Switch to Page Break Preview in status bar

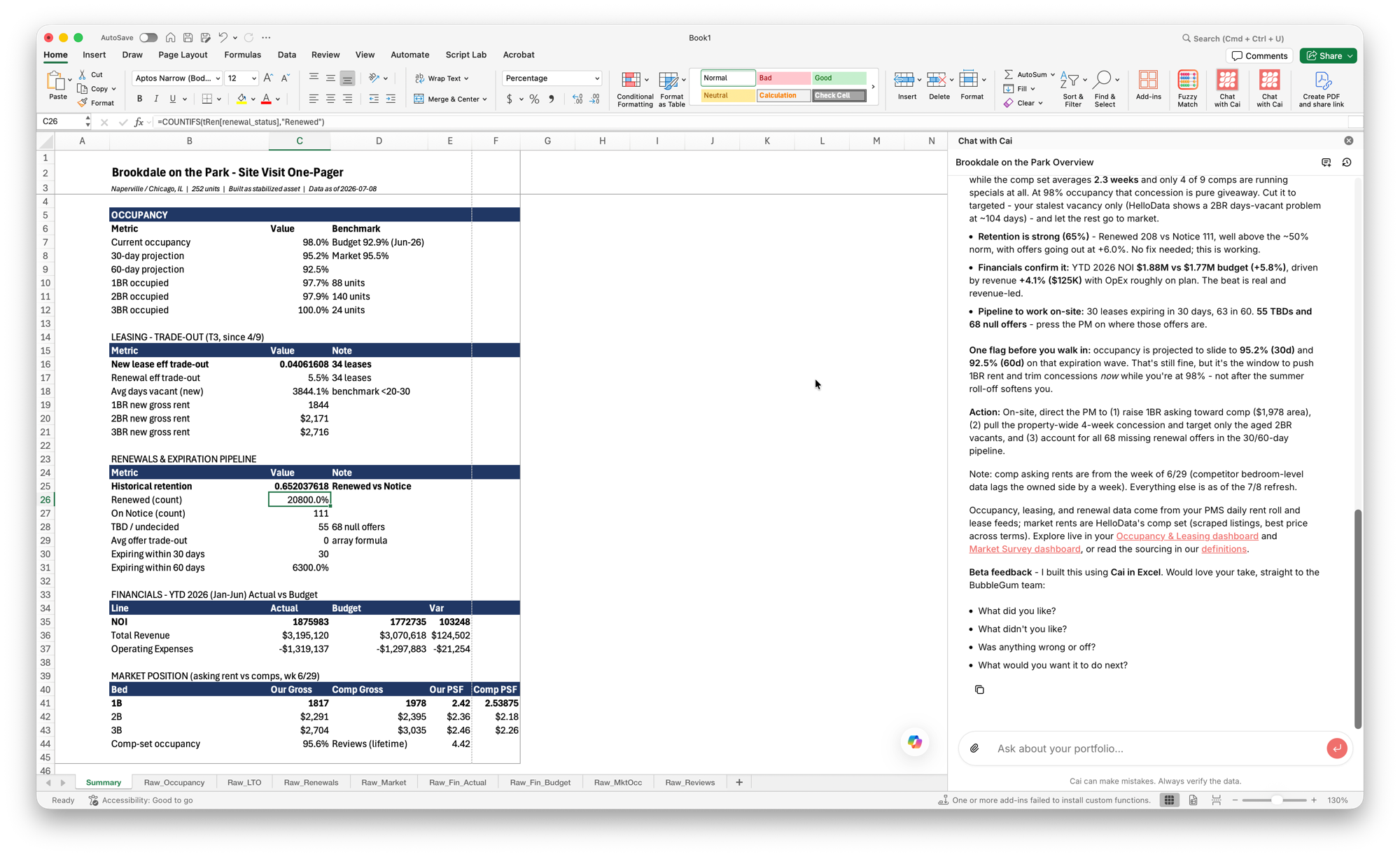(1217, 800)
